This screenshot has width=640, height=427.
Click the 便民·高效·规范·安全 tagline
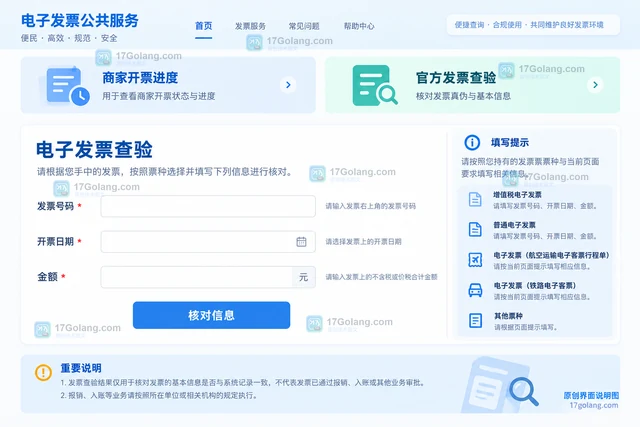(x=69, y=38)
